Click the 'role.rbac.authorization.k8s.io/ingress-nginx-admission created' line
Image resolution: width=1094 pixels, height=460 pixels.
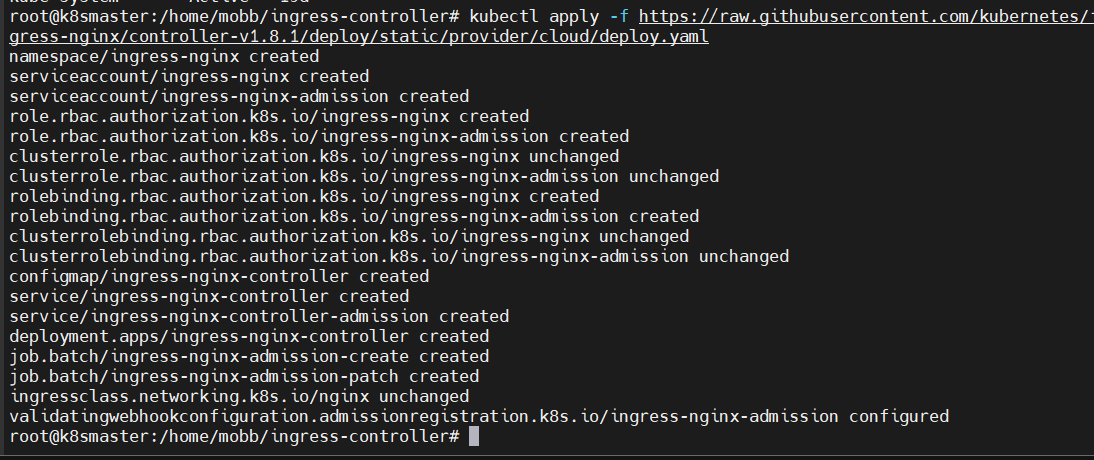click(x=319, y=136)
